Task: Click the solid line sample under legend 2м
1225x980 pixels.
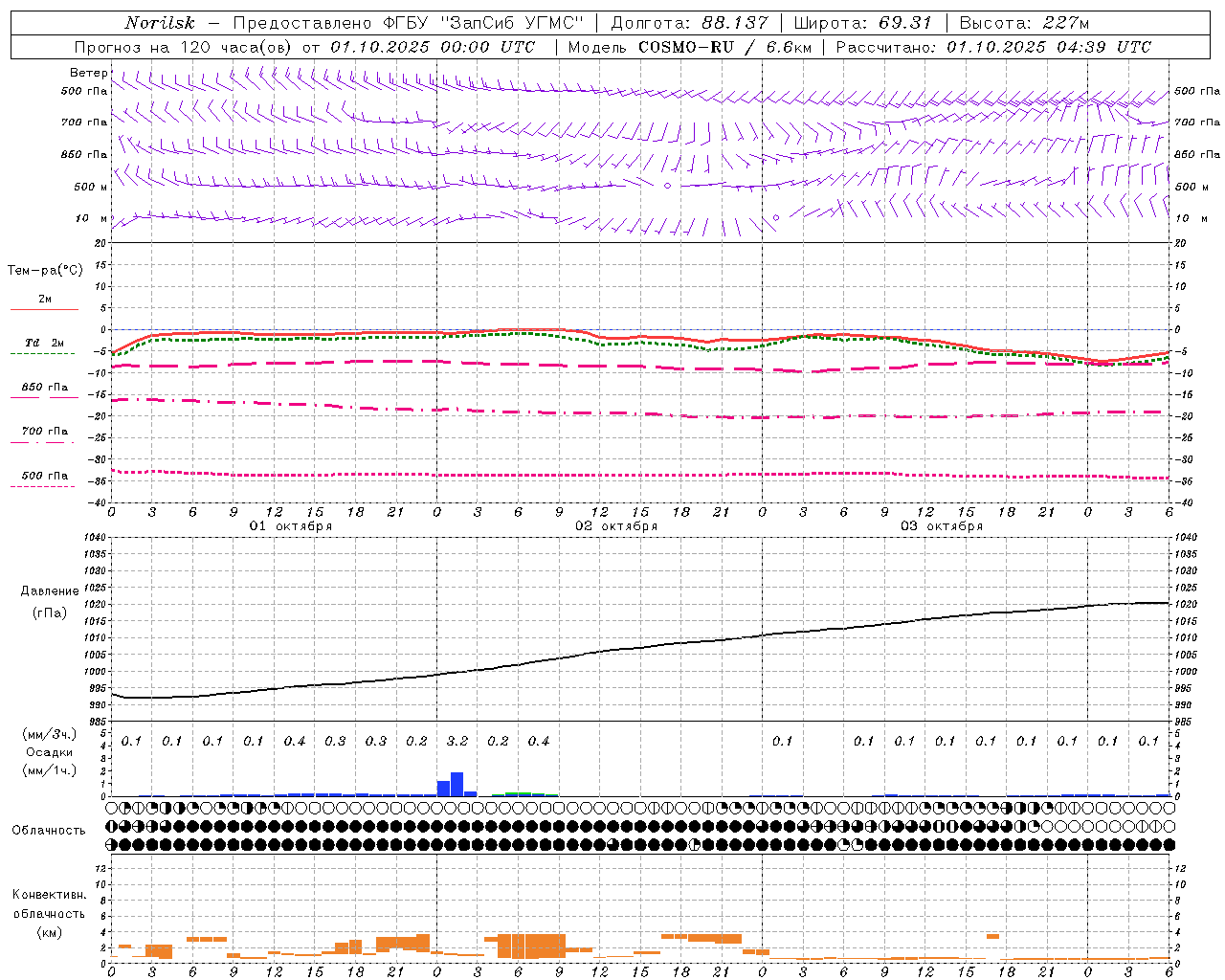Action: [x=44, y=310]
